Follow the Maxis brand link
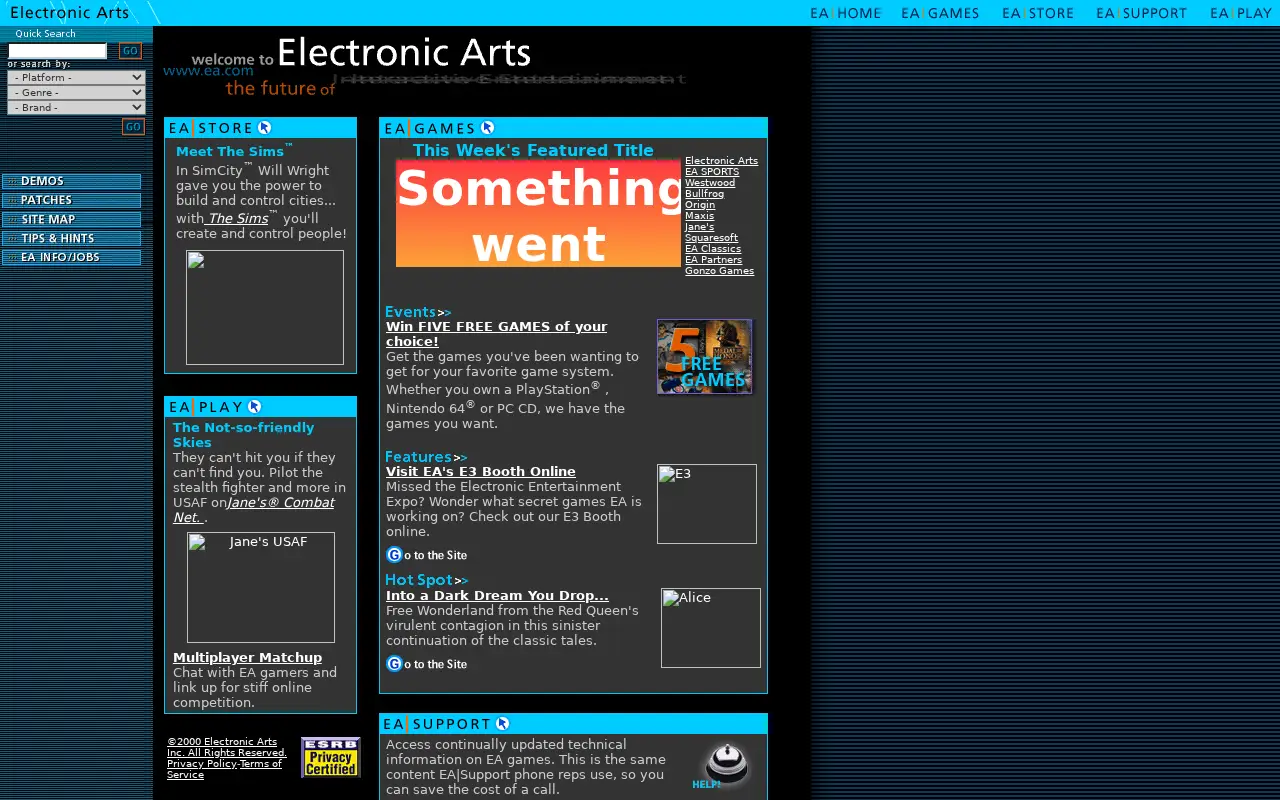This screenshot has height=800, width=1280. coord(699,216)
